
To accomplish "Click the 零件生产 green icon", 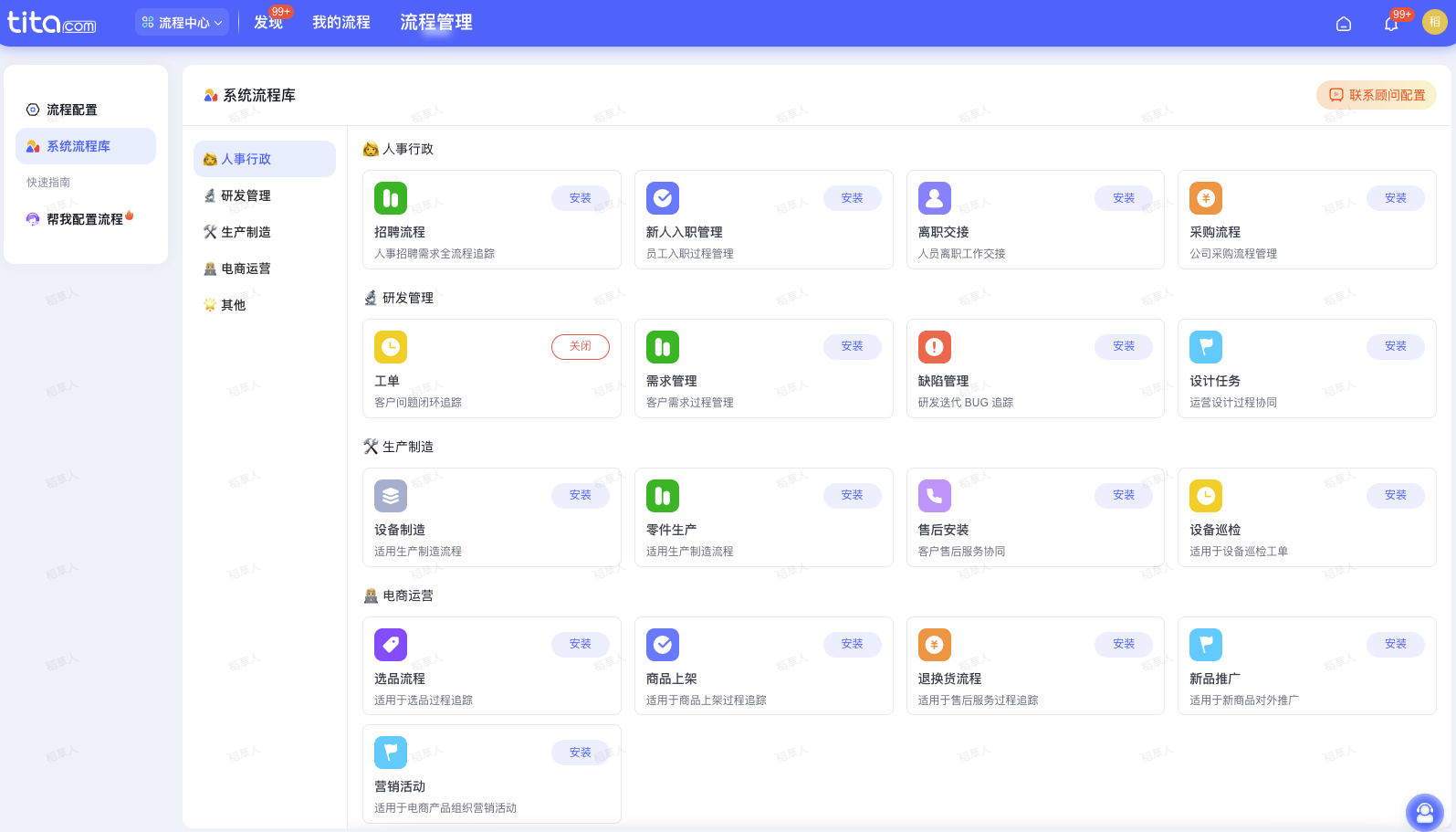I will 663,496.
